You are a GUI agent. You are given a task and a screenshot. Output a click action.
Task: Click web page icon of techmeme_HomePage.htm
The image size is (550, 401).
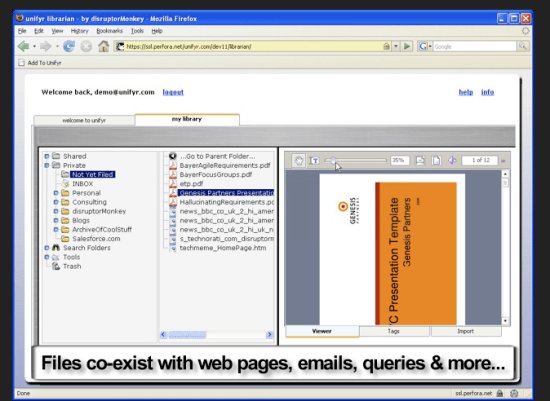pyautogui.click(x=173, y=248)
